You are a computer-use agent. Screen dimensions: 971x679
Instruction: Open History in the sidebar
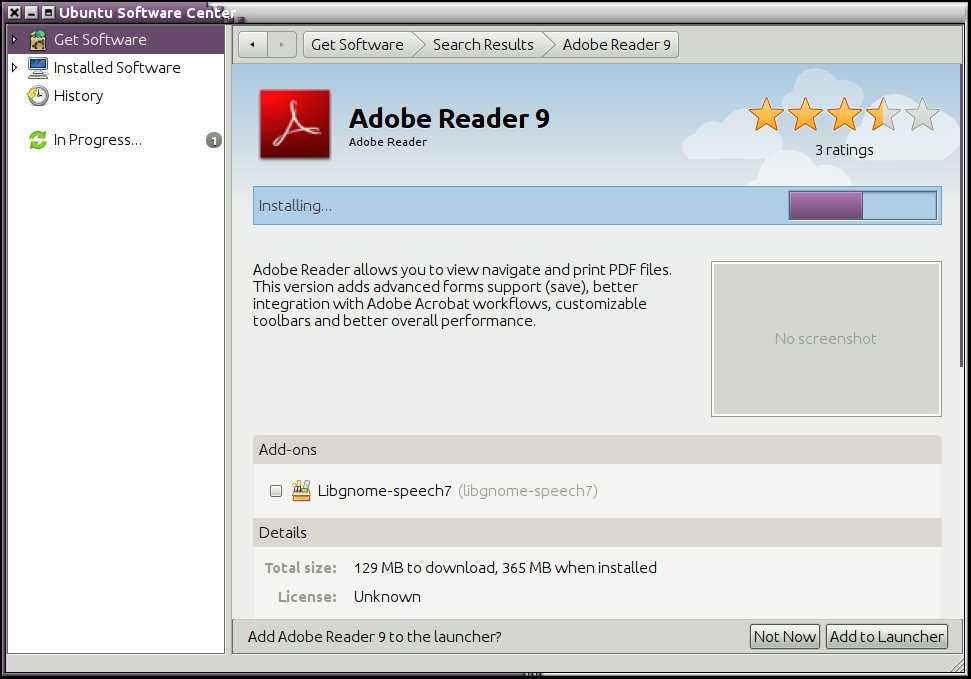click(x=116, y=96)
